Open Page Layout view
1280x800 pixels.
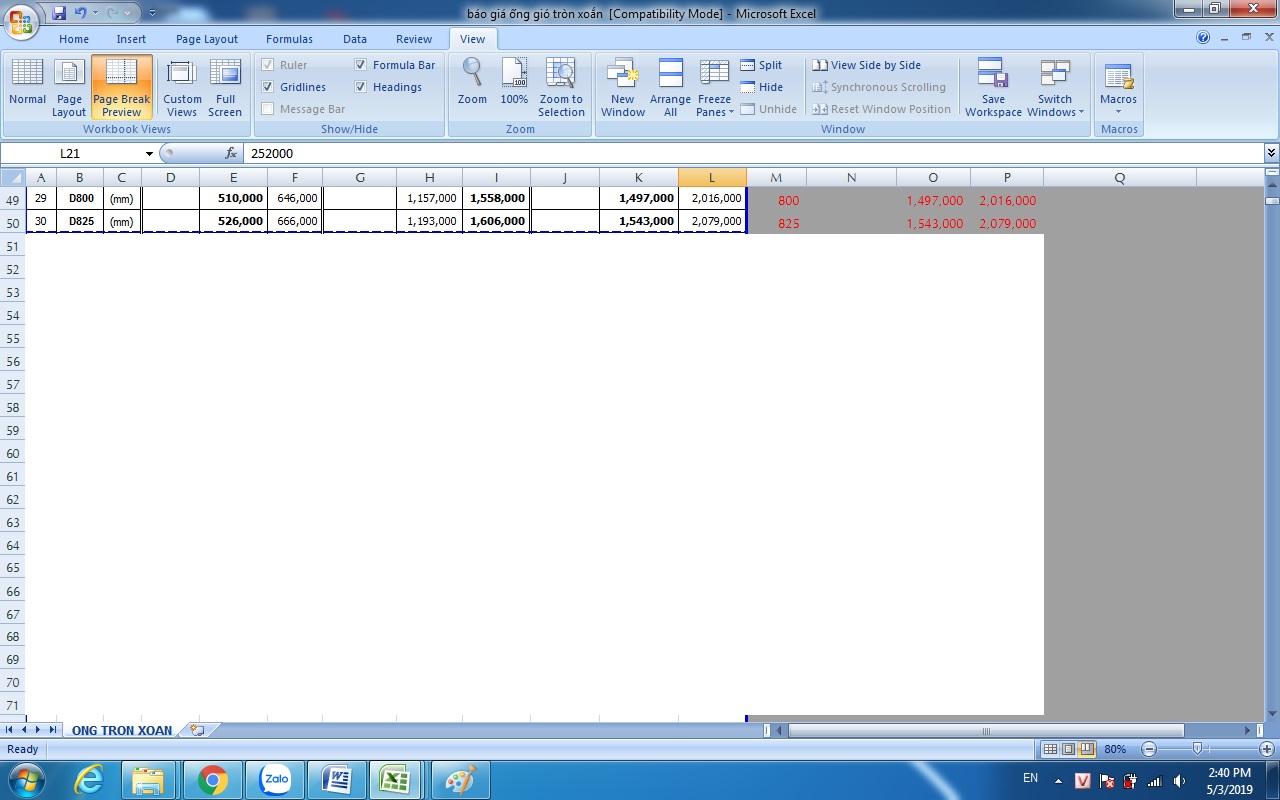pyautogui.click(x=69, y=87)
